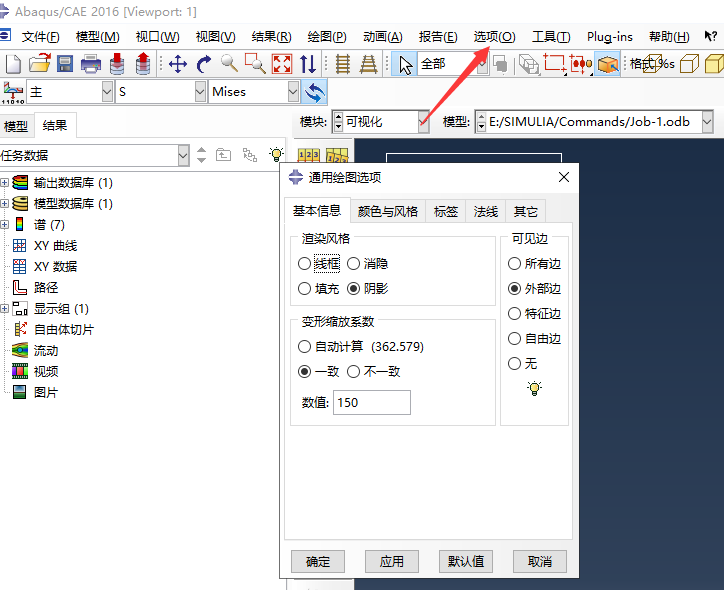Open the 结果(R) menu
Screen dimensions: 724x590
point(272,37)
